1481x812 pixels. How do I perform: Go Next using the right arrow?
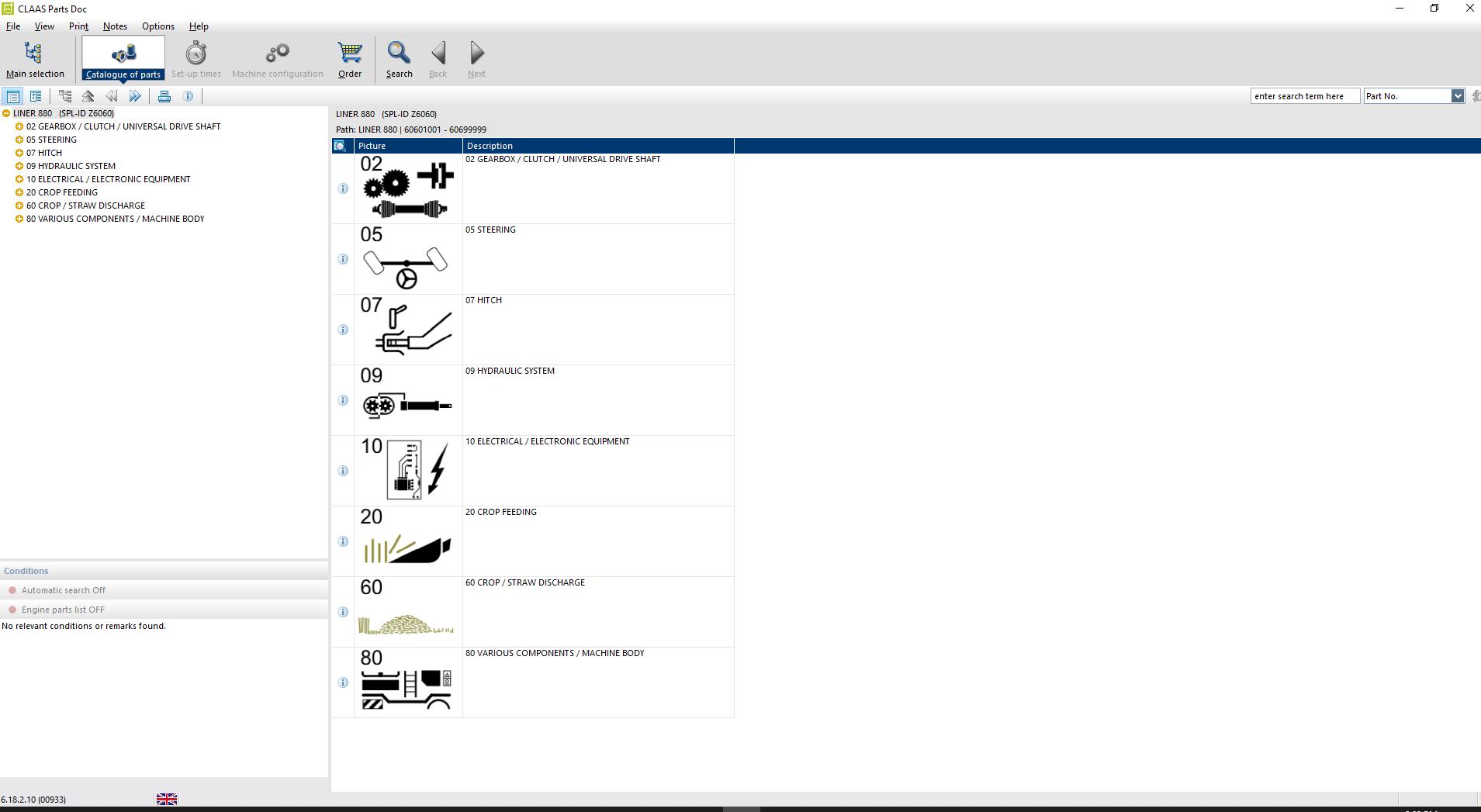pos(476,59)
